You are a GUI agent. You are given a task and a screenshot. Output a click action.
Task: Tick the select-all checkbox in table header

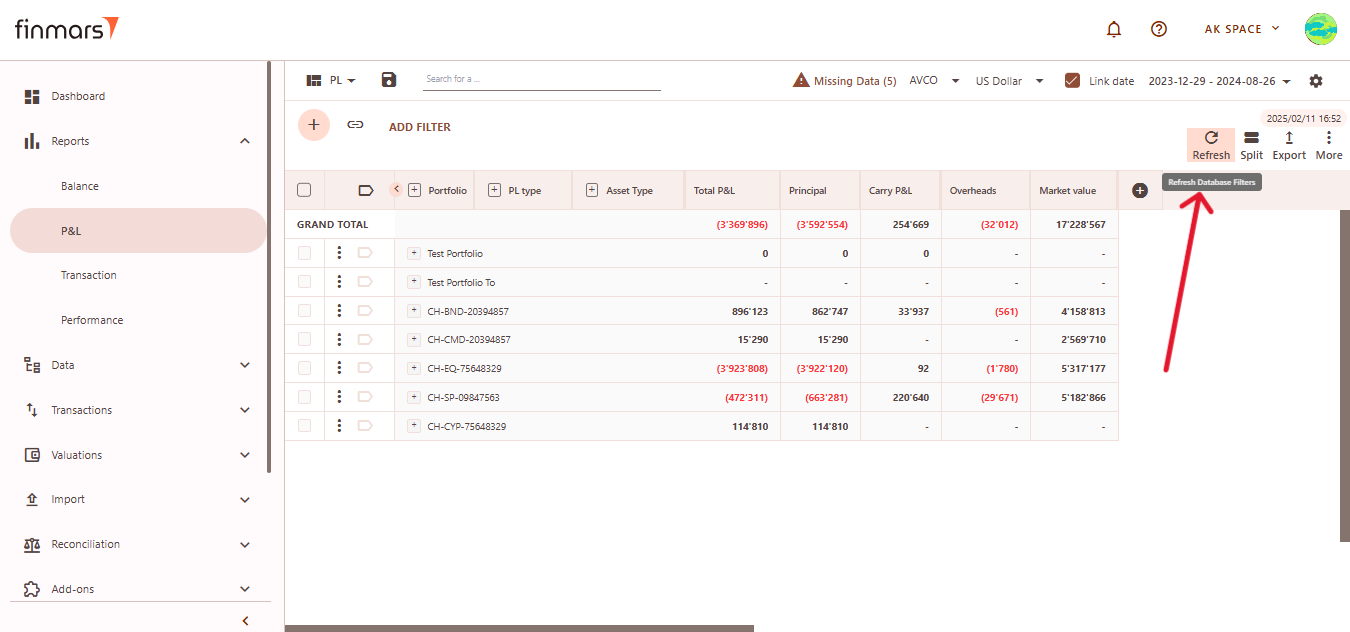pyautogui.click(x=304, y=190)
